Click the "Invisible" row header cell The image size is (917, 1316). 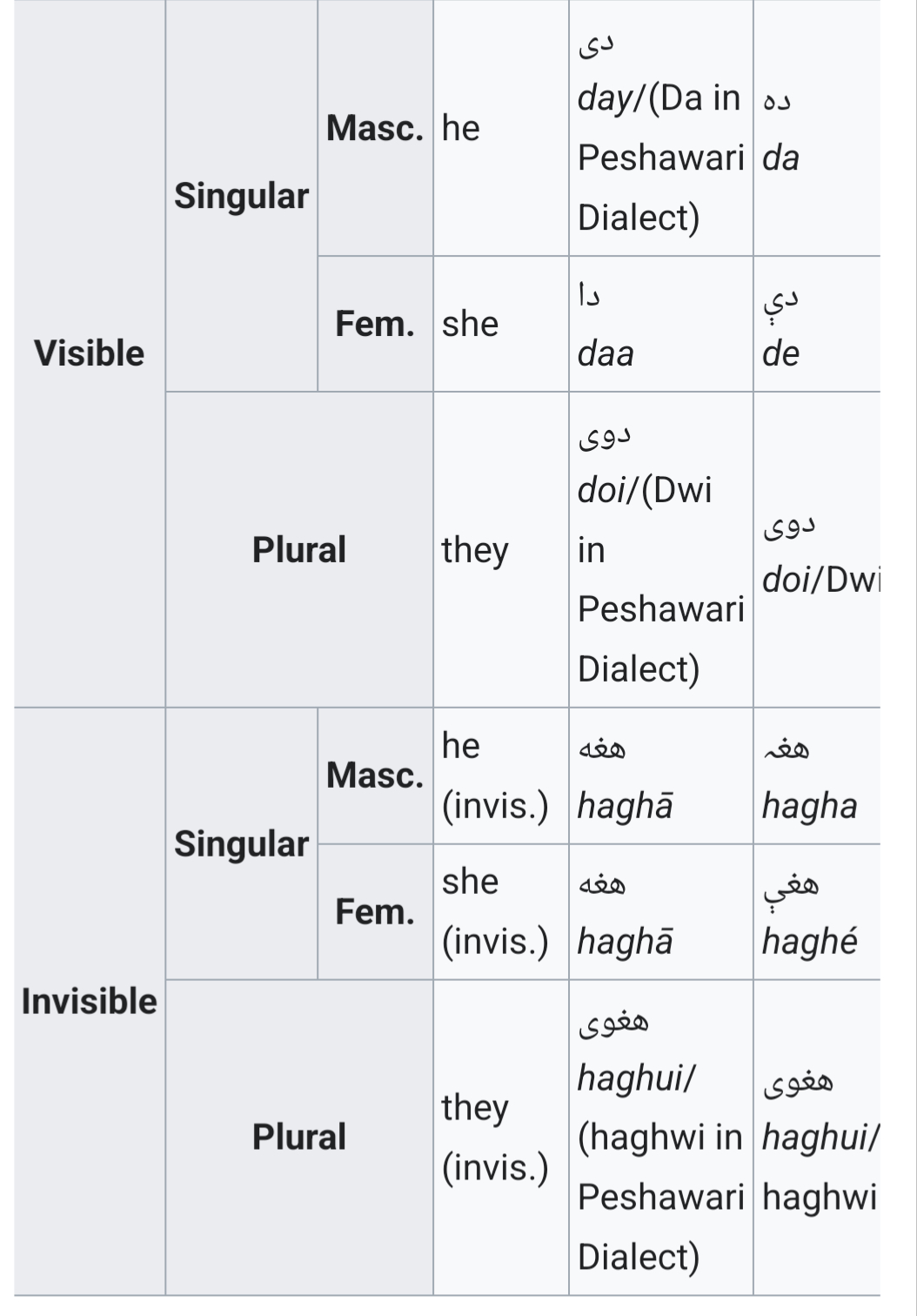click(x=89, y=1001)
